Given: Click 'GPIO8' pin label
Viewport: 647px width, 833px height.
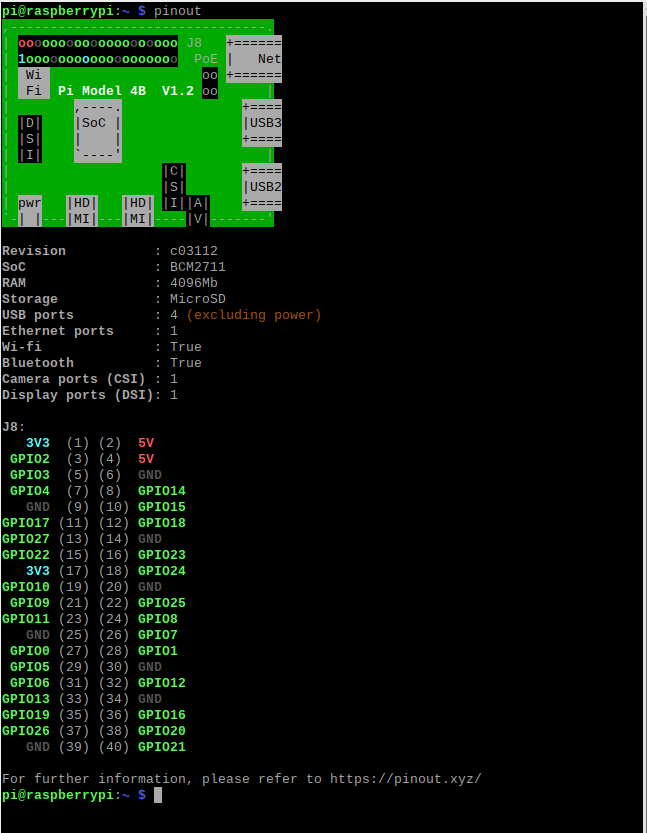Looking at the screenshot, I should pos(158,618).
